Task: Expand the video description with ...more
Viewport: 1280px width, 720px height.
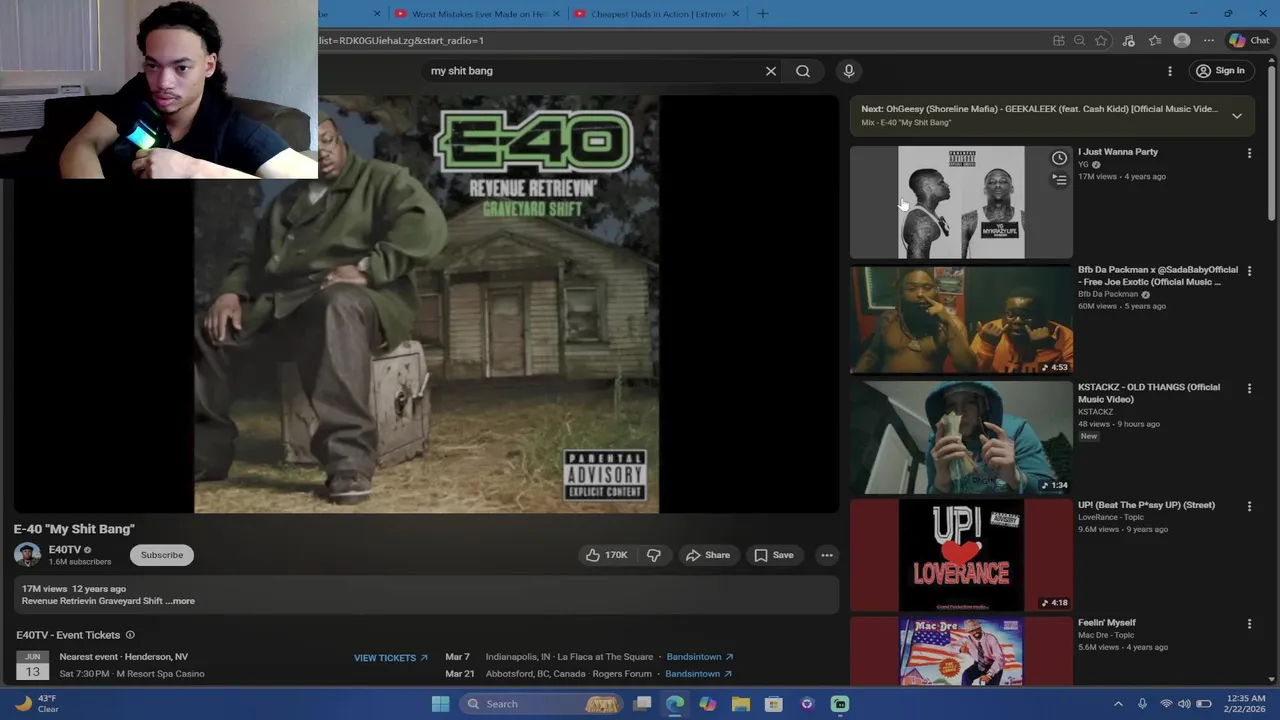Action: 183,601
